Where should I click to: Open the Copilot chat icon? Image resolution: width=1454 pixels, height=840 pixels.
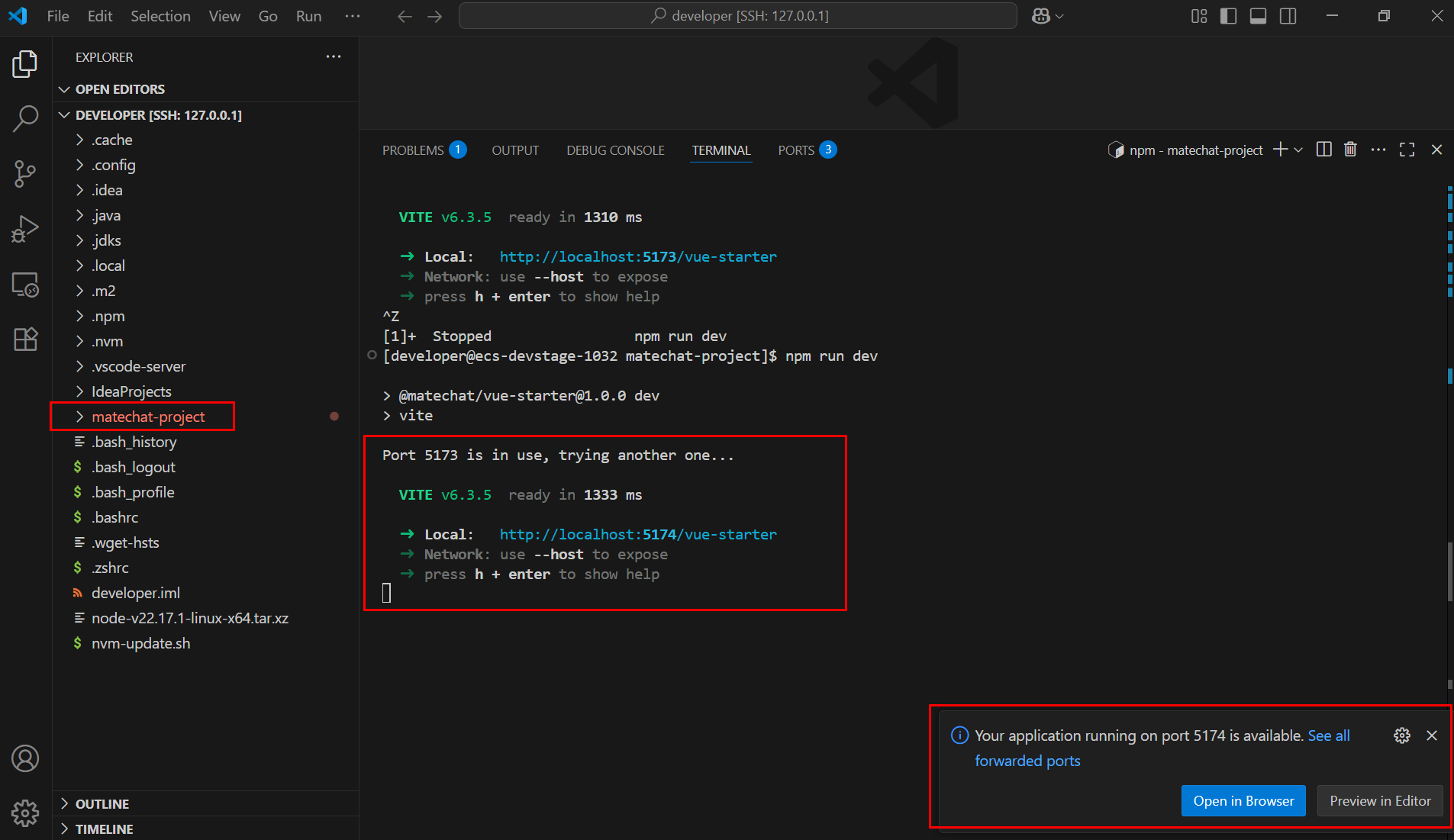point(1041,16)
